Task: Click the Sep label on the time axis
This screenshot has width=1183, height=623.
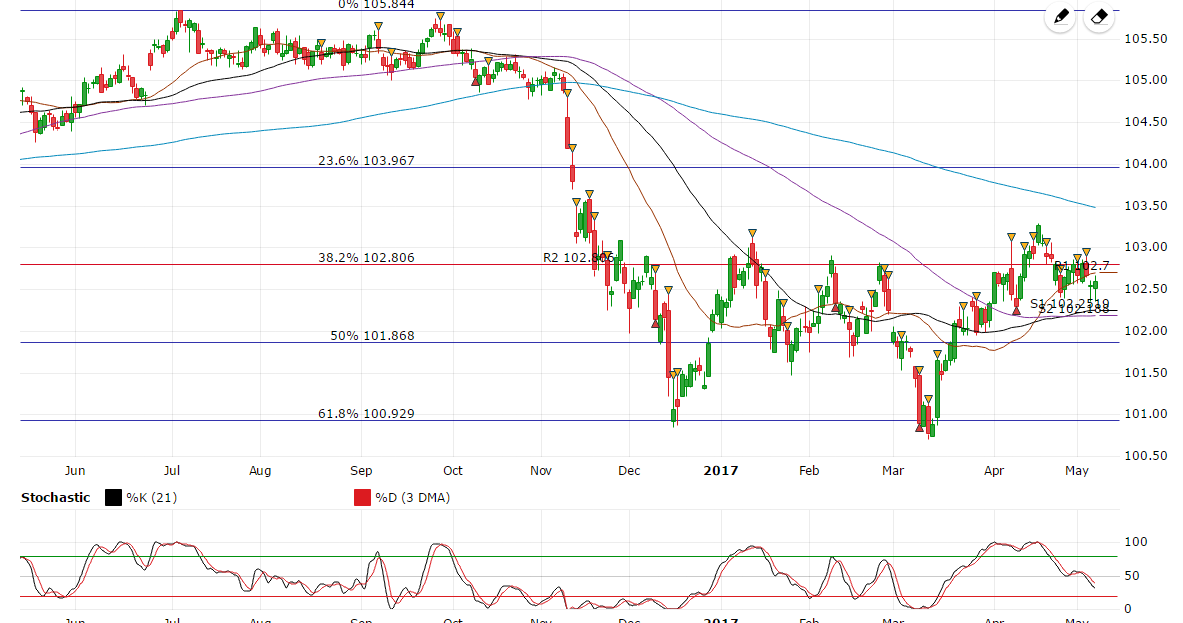Action: click(x=361, y=471)
